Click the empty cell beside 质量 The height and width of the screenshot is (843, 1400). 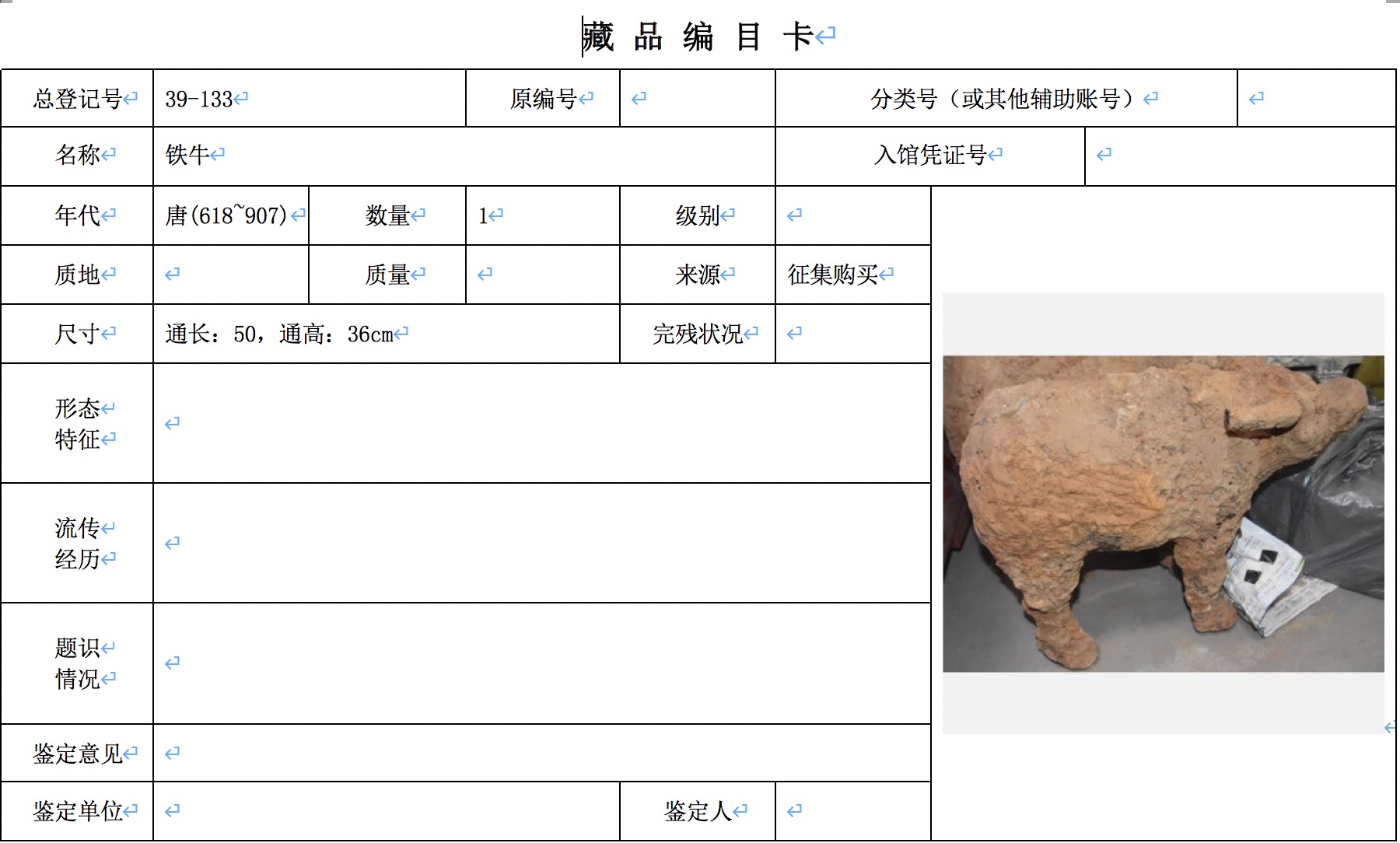(x=543, y=275)
